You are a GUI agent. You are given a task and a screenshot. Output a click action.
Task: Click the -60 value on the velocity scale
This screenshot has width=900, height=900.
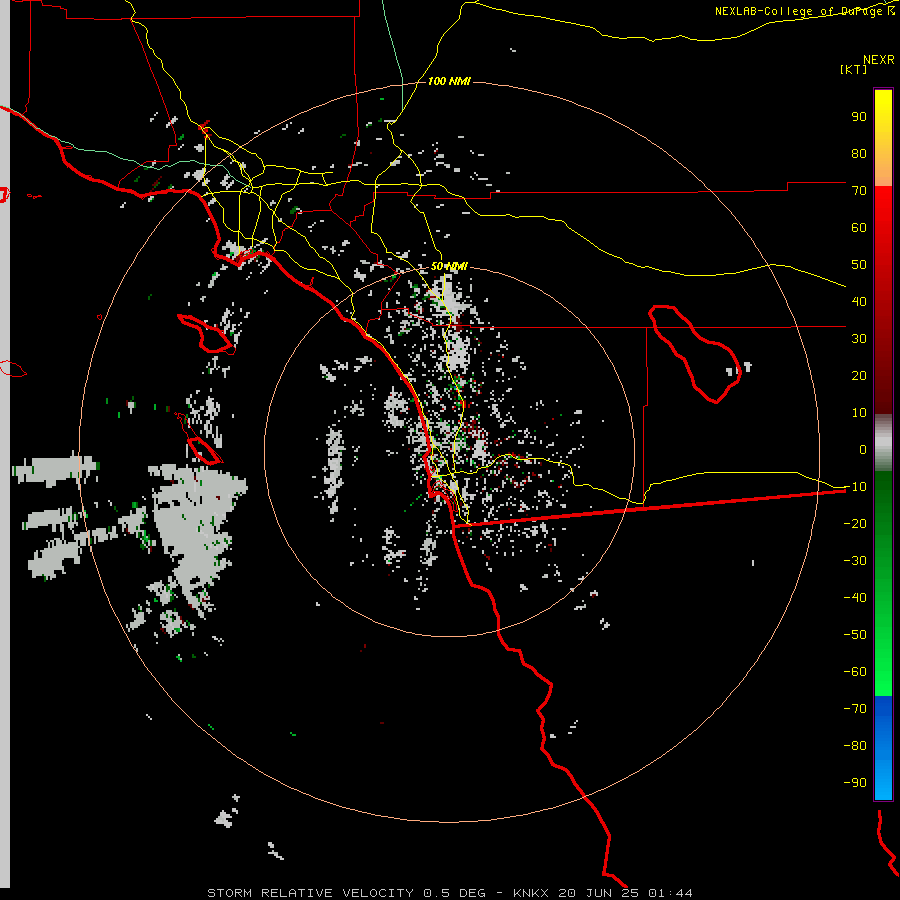[855, 672]
